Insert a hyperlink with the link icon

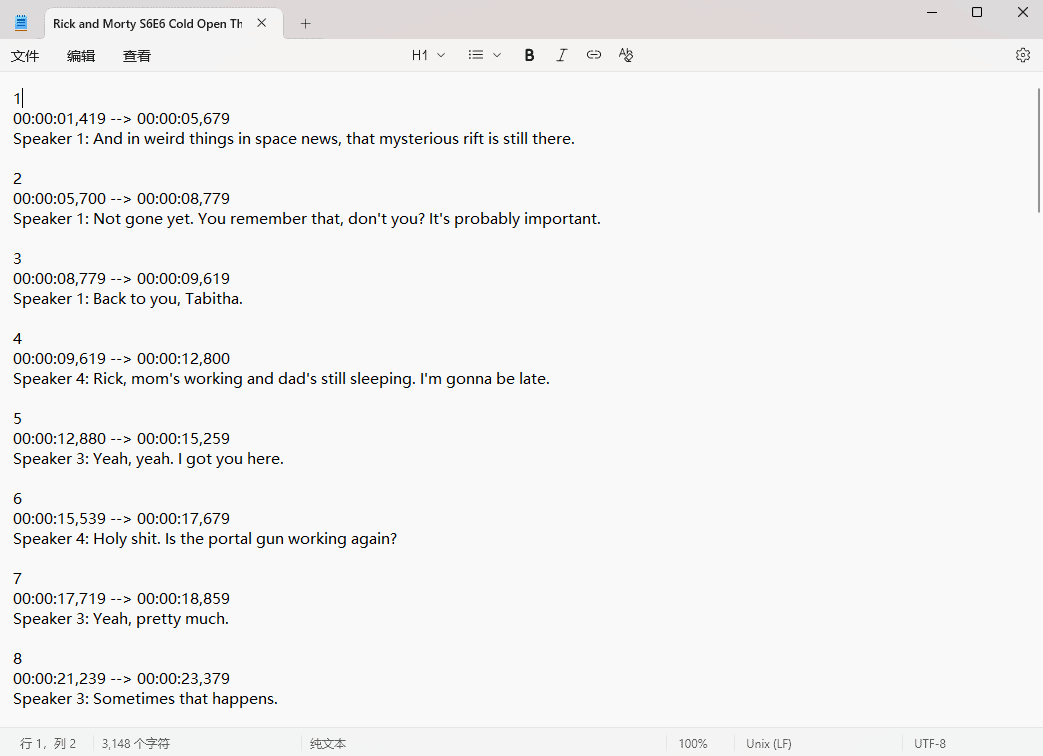594,56
